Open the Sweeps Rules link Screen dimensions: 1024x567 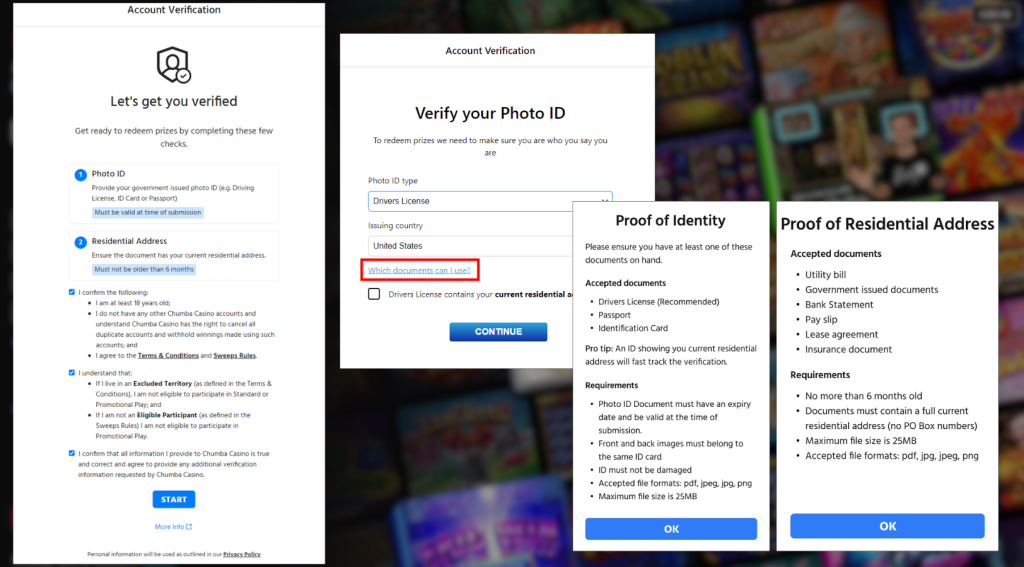235,355
